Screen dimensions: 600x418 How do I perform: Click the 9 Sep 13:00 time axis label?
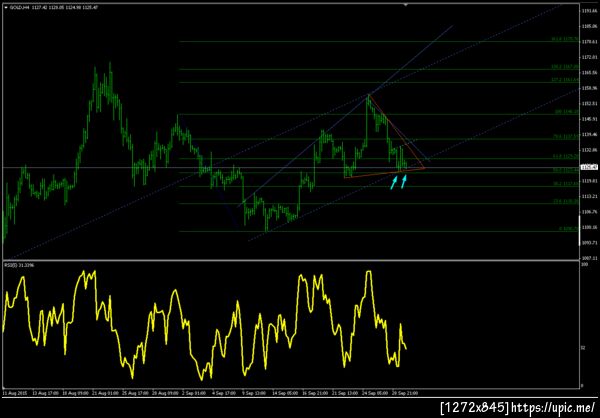254,393
